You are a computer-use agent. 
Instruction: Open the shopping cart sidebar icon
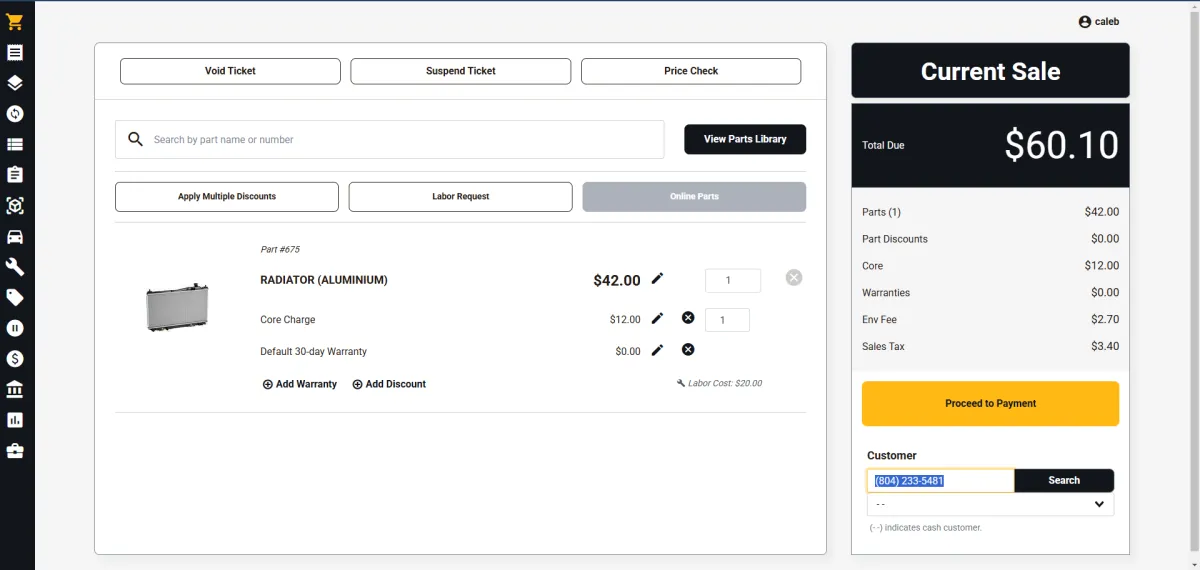15,22
